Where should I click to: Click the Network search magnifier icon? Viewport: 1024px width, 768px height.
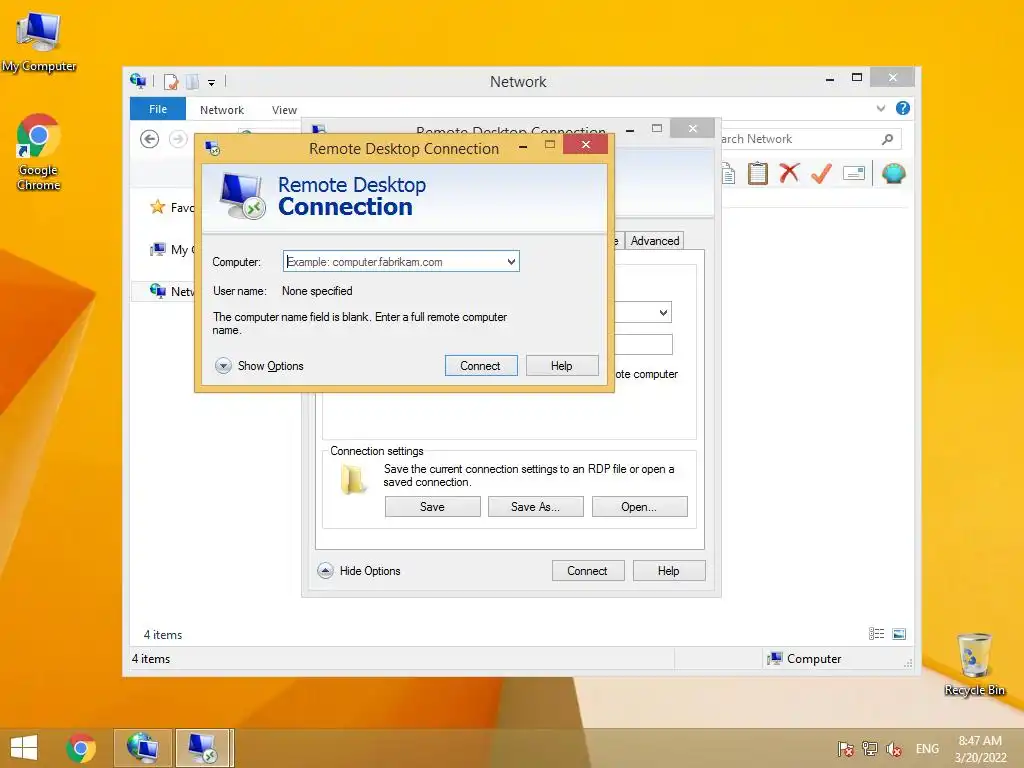tap(887, 139)
